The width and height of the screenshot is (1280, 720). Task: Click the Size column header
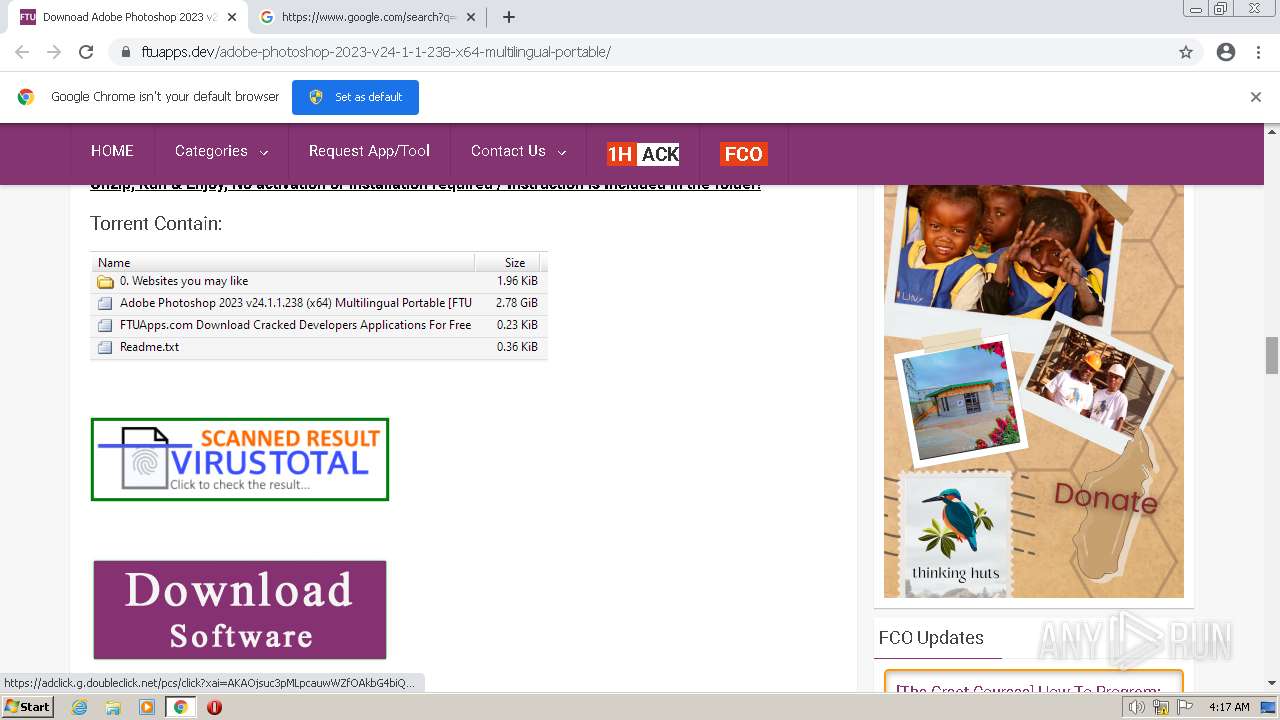(x=514, y=262)
